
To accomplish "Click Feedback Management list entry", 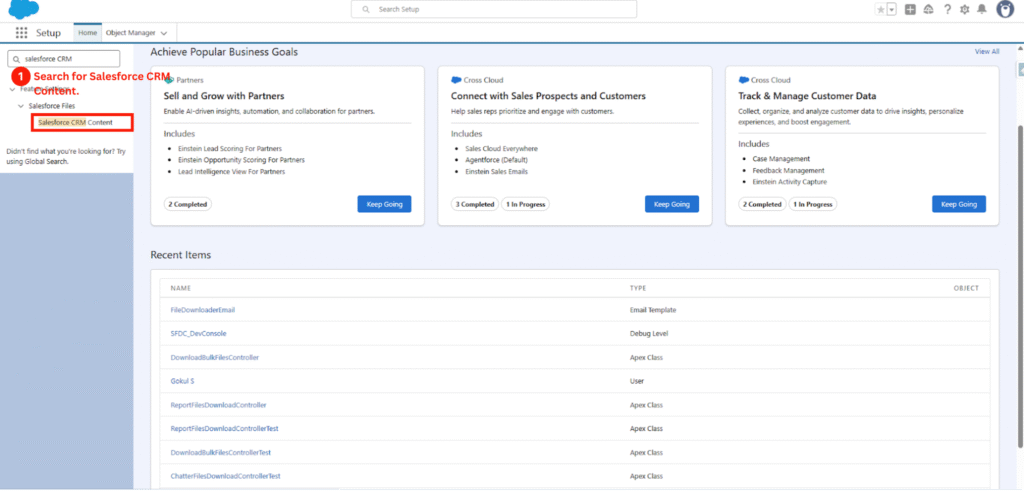I will pyautogui.click(x=786, y=170).
